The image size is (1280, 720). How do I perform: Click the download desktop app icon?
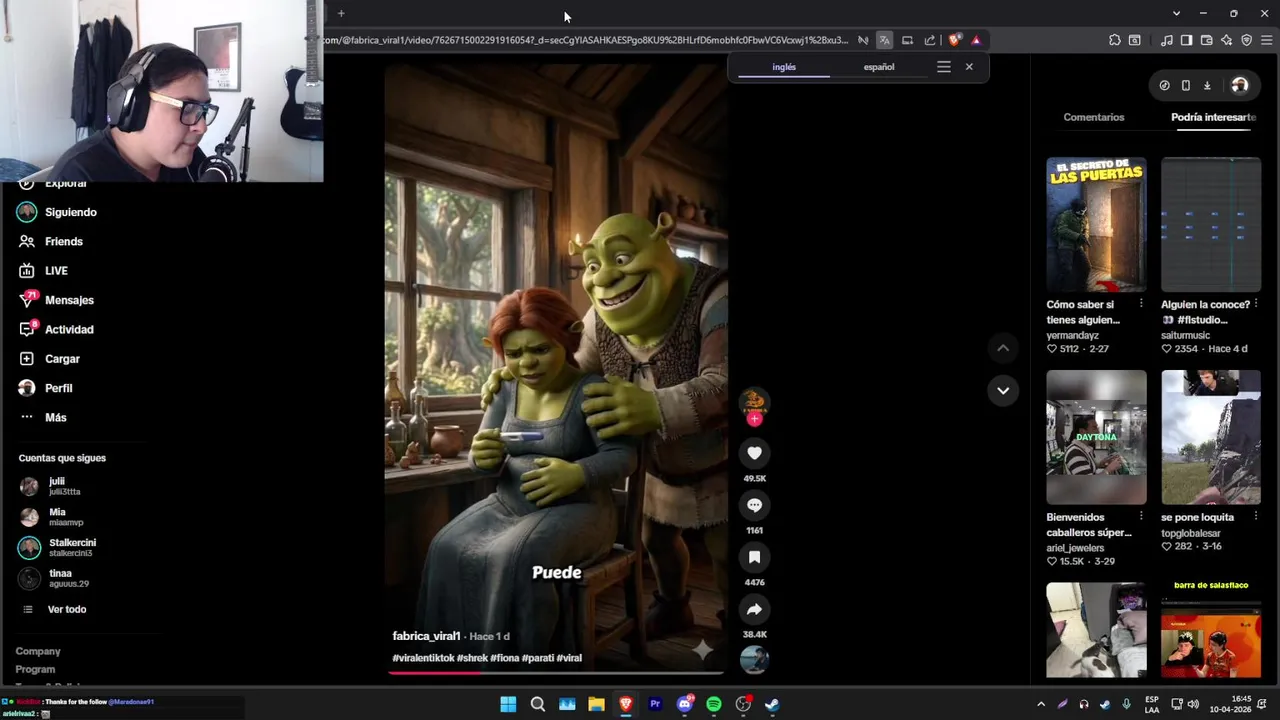pyautogui.click(x=1207, y=85)
